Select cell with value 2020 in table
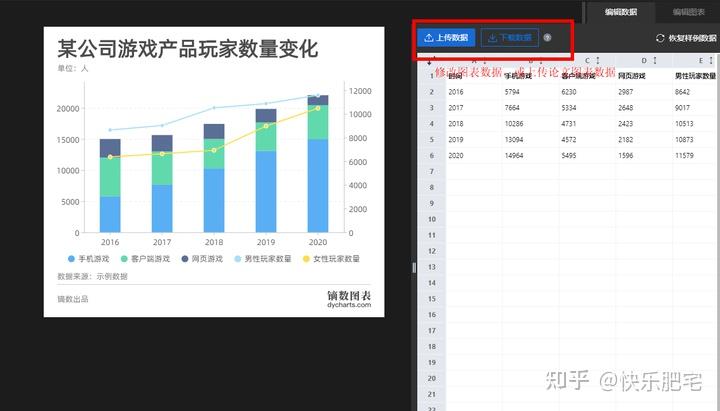Image resolution: width=720 pixels, height=411 pixels. click(473, 156)
